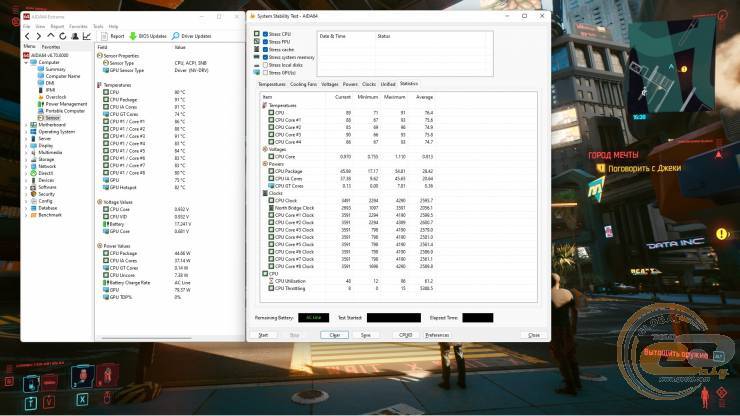Expand the Operating System tree node

pyautogui.click(x=26, y=132)
